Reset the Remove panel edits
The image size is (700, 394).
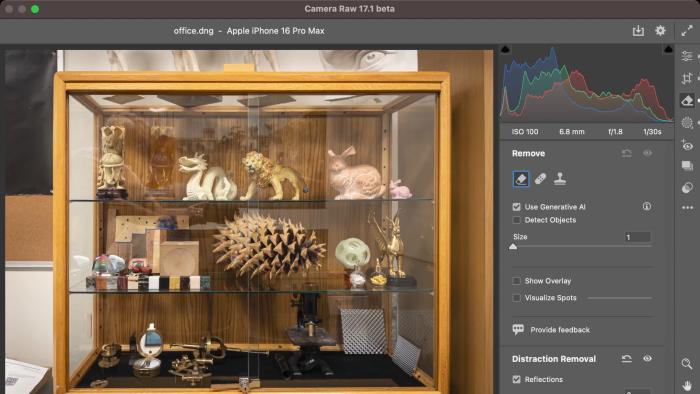[627, 153]
